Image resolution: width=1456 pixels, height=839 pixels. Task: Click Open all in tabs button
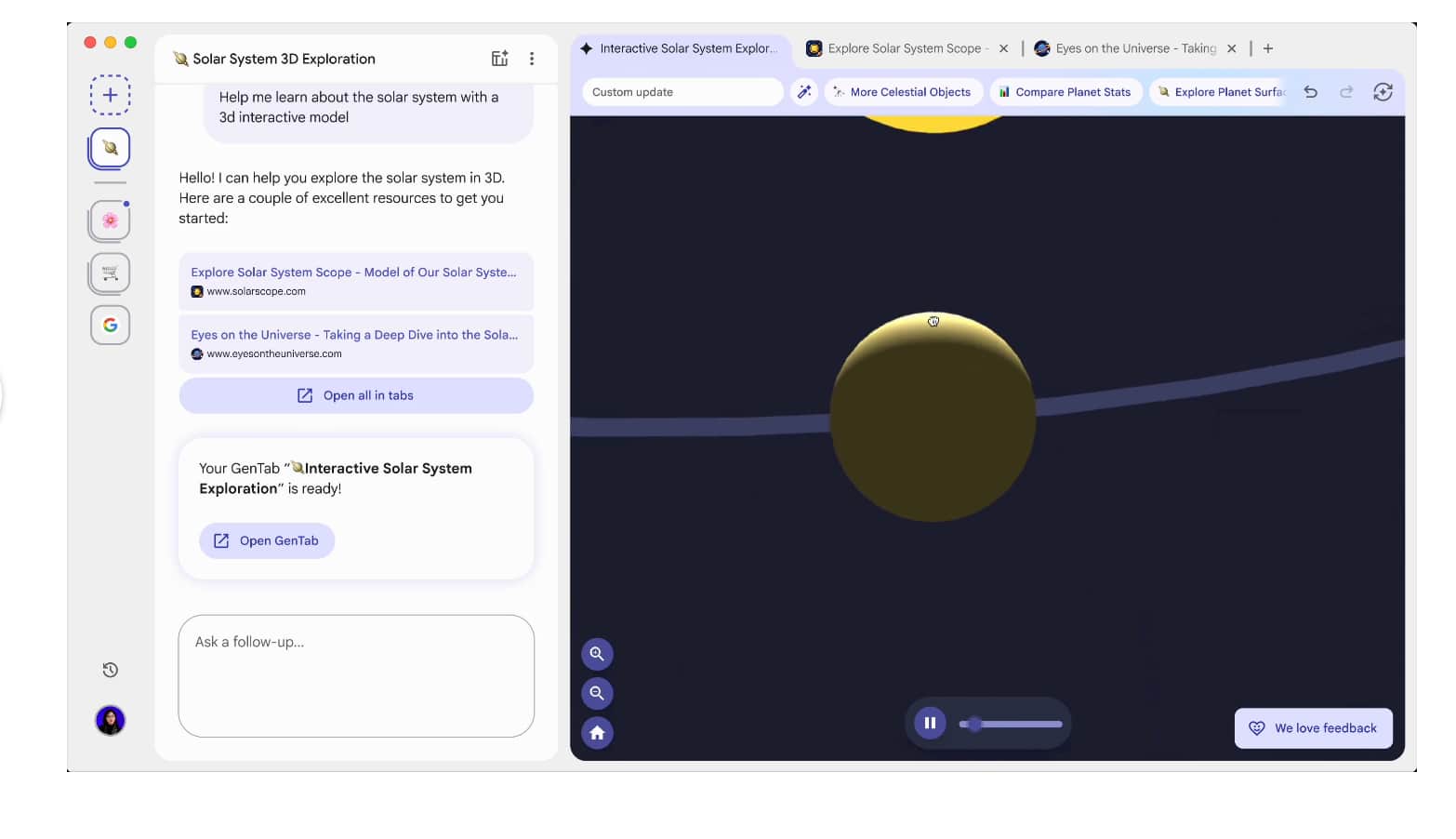pyautogui.click(x=356, y=395)
